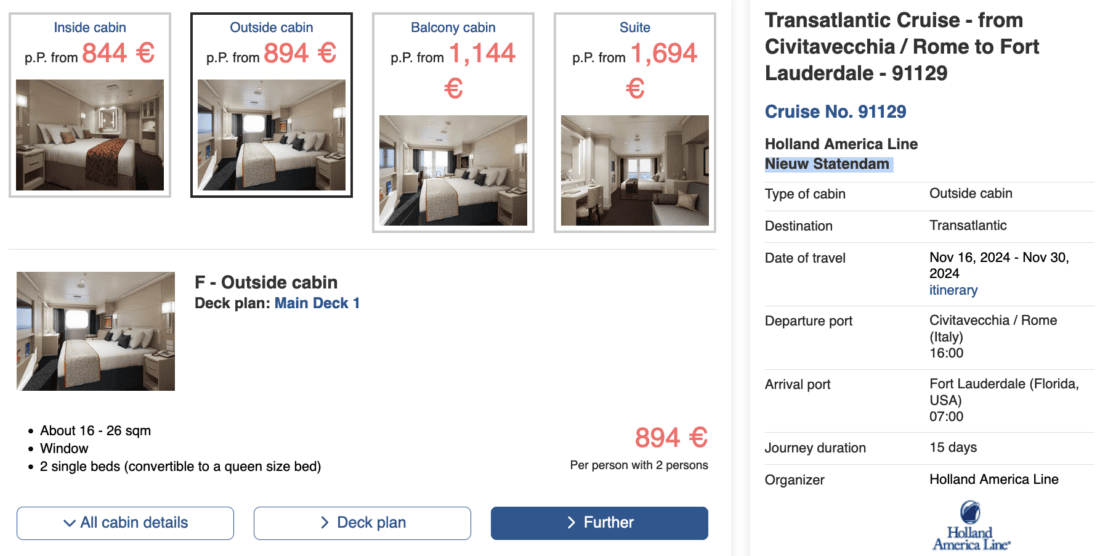Click the Holland America Line logo
1100x556 pixels.
[x=970, y=525]
